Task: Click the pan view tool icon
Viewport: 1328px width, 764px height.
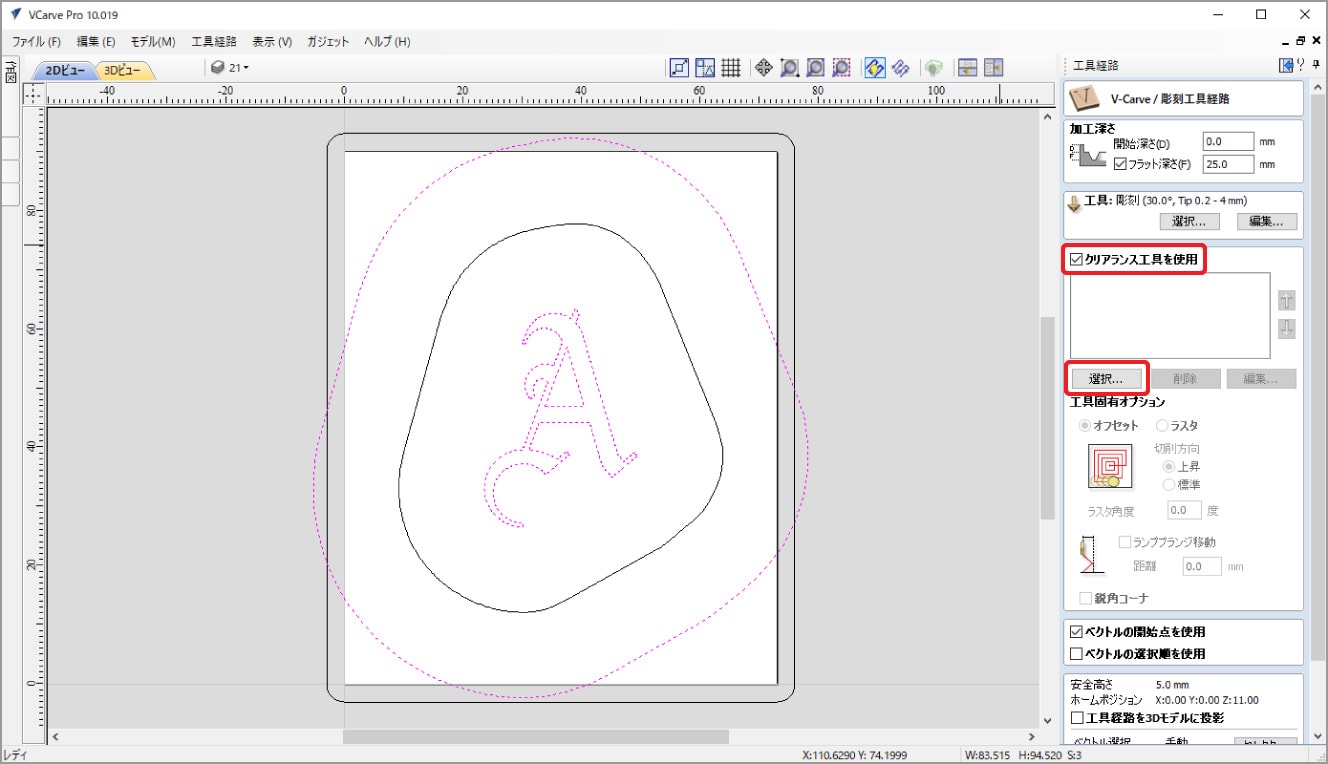Action: point(763,68)
